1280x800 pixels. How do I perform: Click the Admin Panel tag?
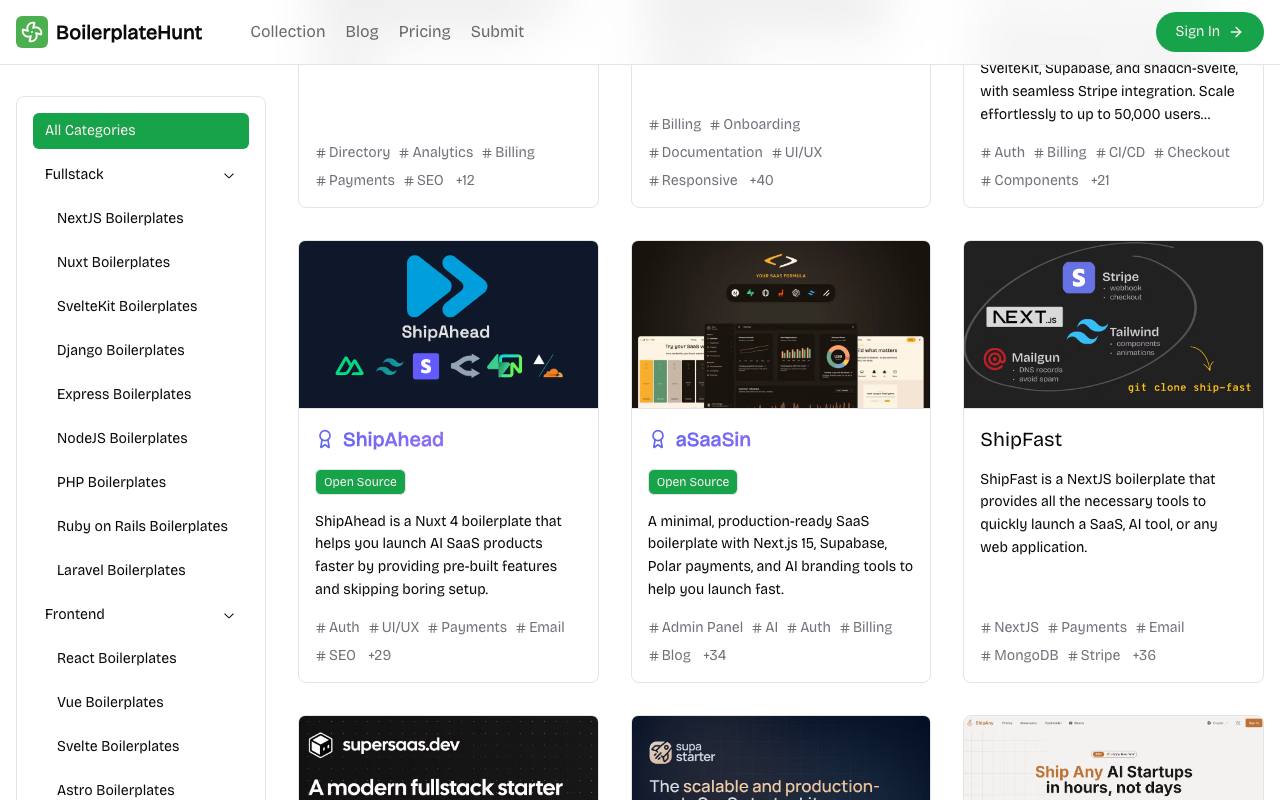pos(696,627)
